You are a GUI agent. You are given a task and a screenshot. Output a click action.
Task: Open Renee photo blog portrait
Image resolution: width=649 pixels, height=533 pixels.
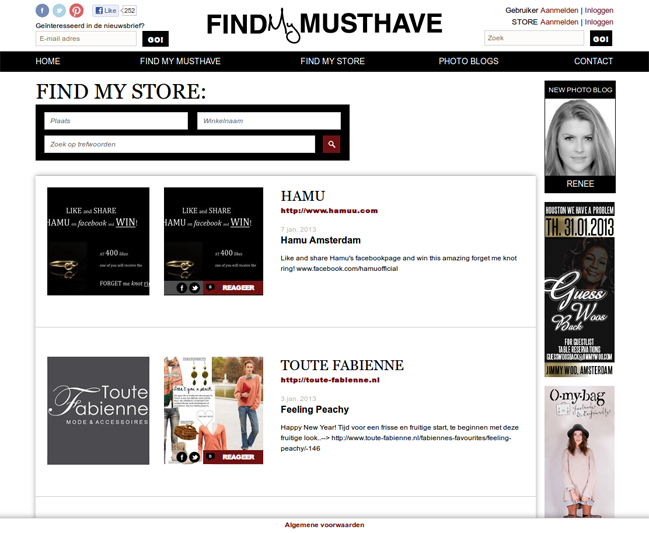coord(580,137)
